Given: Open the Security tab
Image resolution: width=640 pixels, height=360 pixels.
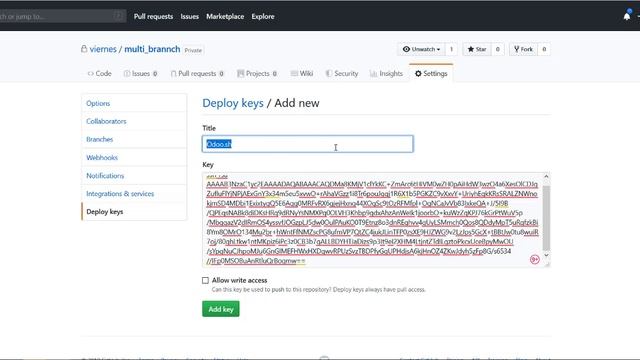Looking at the screenshot, I should tap(342, 73).
